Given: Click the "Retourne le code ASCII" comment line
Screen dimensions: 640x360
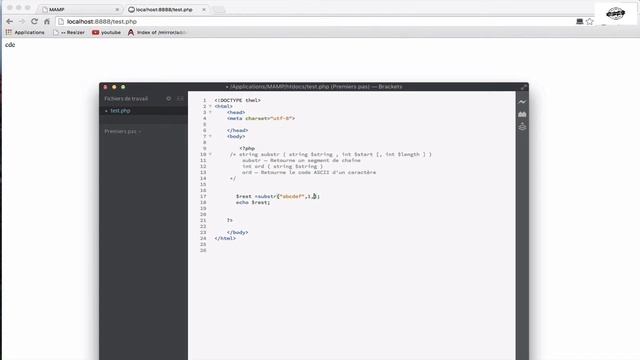Looking at the screenshot, I should [x=309, y=172].
